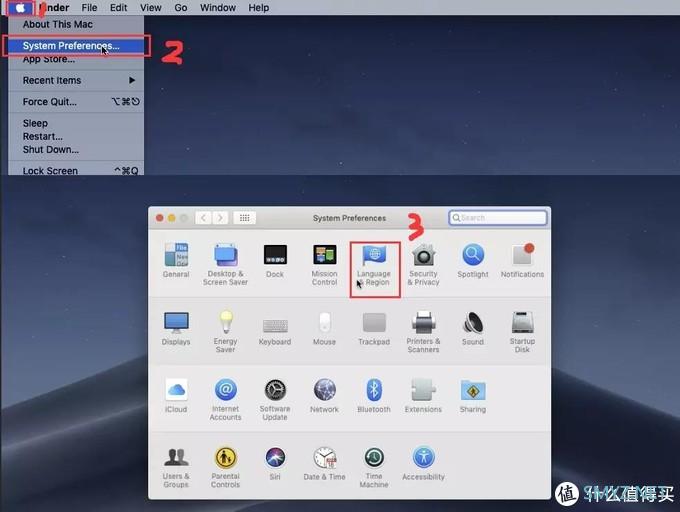Open the File menu

[89, 8]
